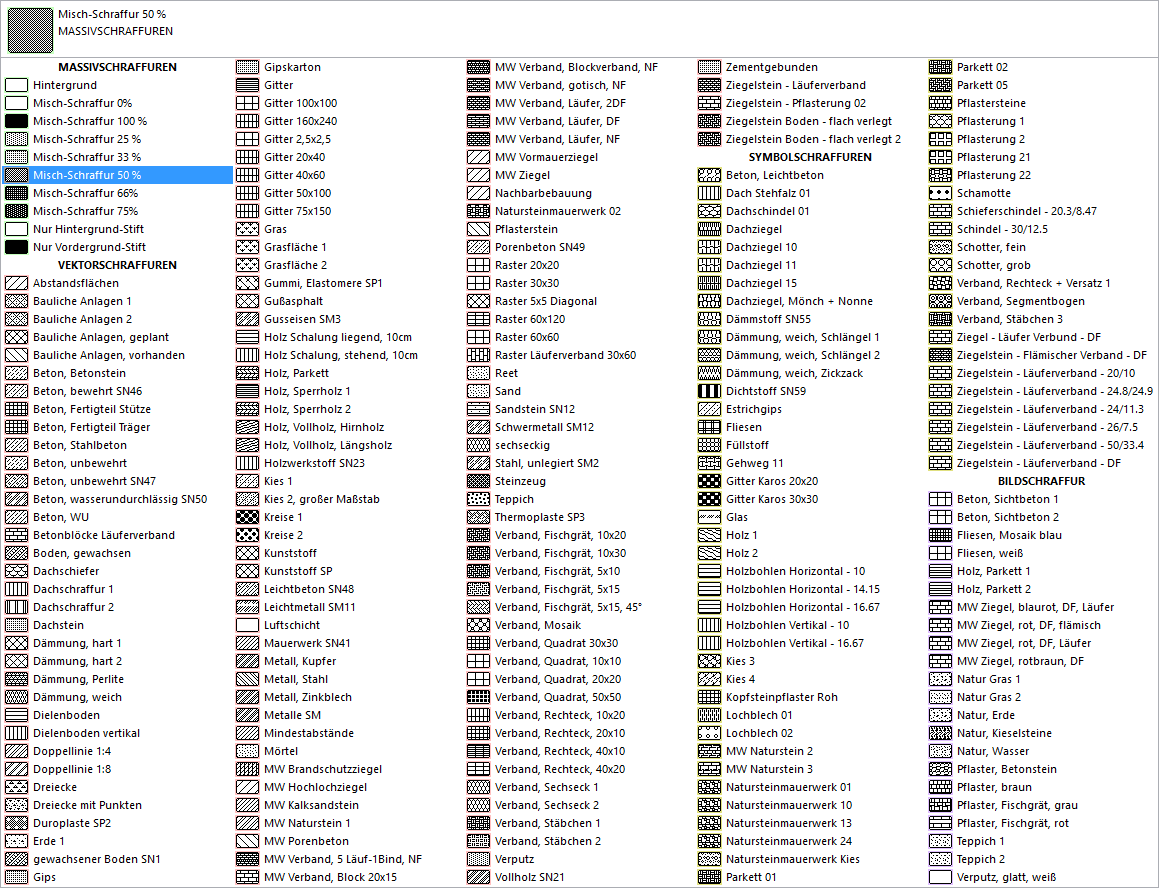Select the Schamotte pattern icon

(940, 193)
